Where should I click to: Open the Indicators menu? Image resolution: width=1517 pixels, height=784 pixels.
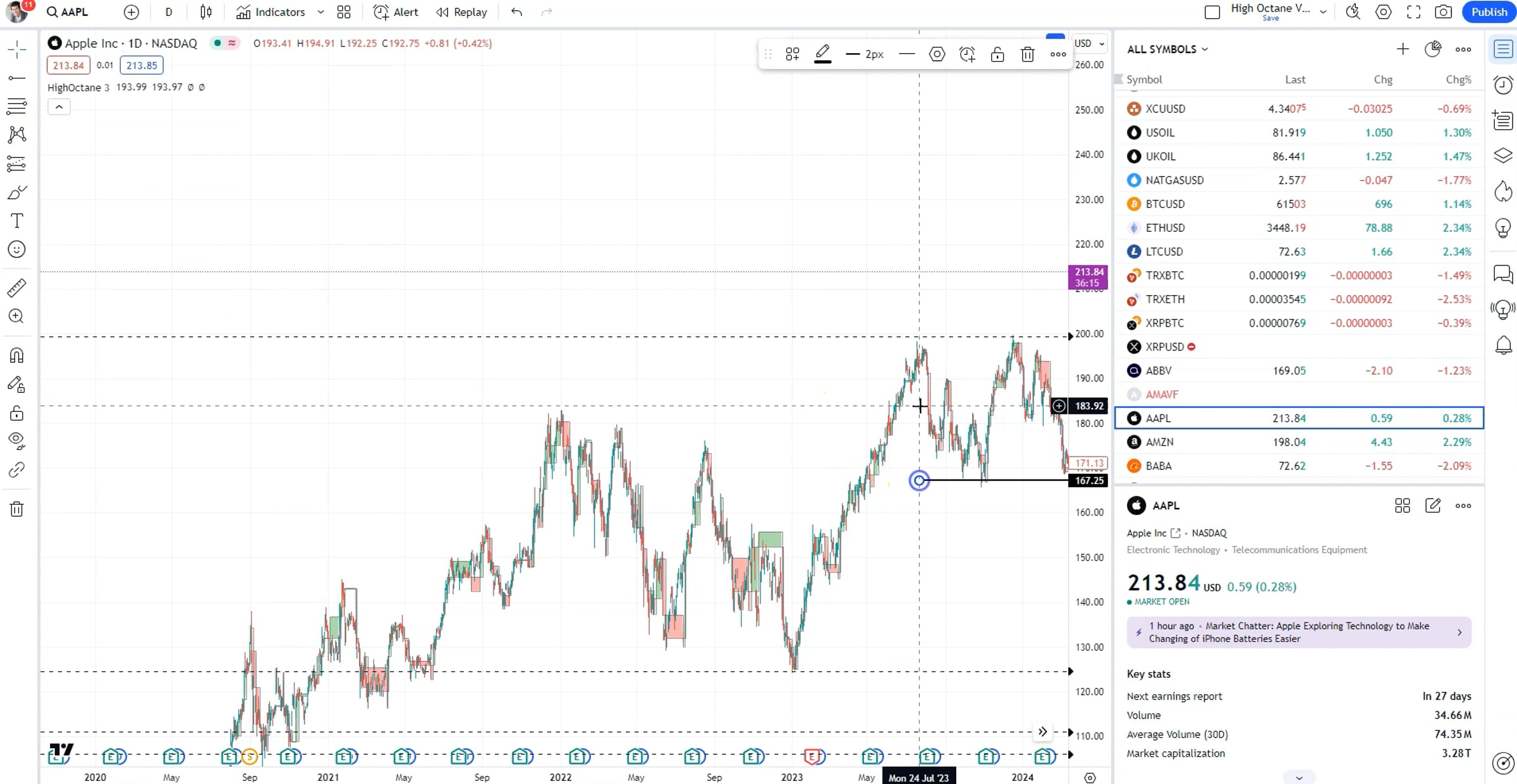coord(271,12)
